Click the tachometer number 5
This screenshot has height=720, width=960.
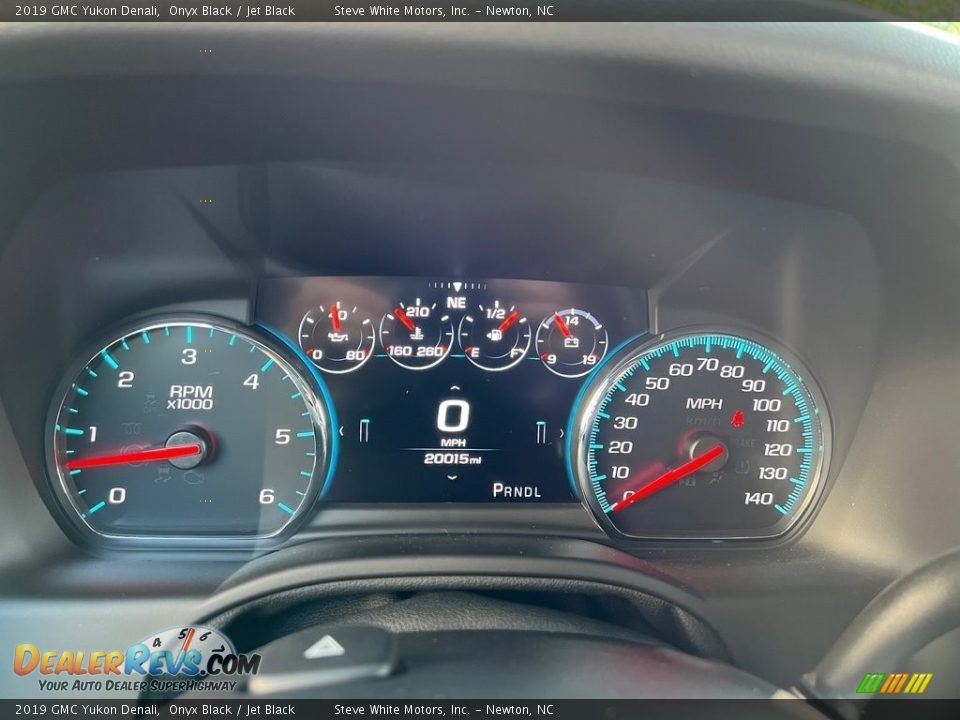[x=282, y=436]
